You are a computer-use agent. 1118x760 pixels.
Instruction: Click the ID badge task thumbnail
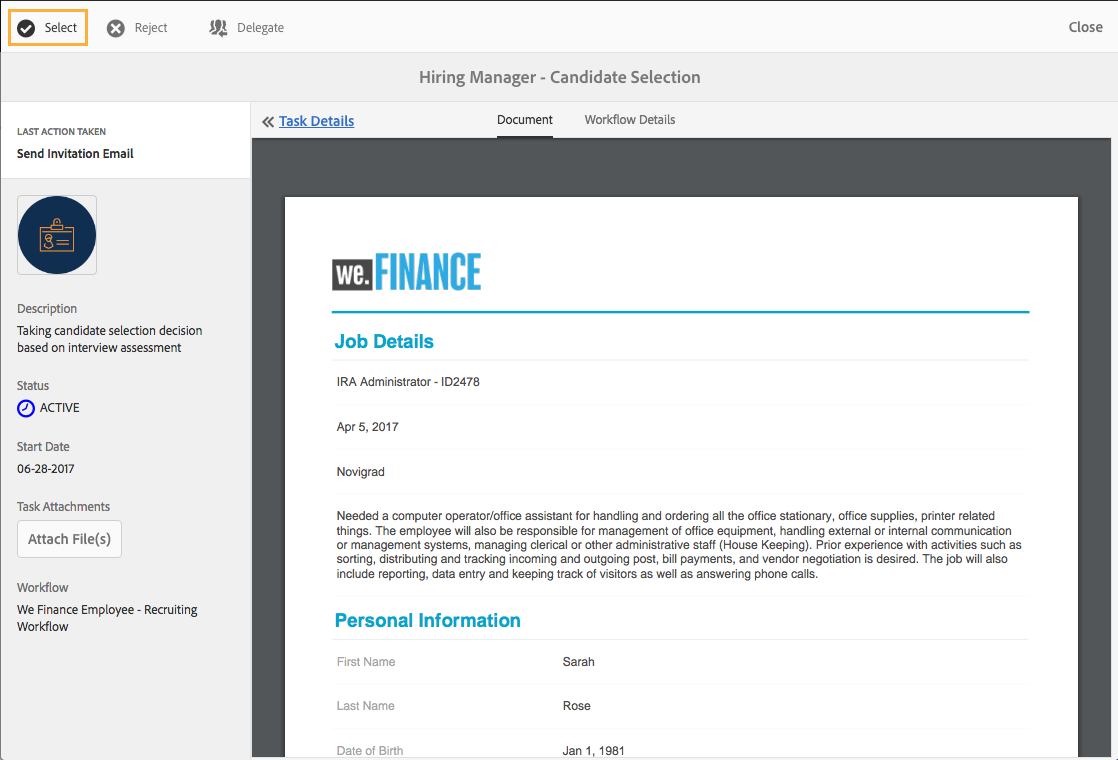(57, 235)
